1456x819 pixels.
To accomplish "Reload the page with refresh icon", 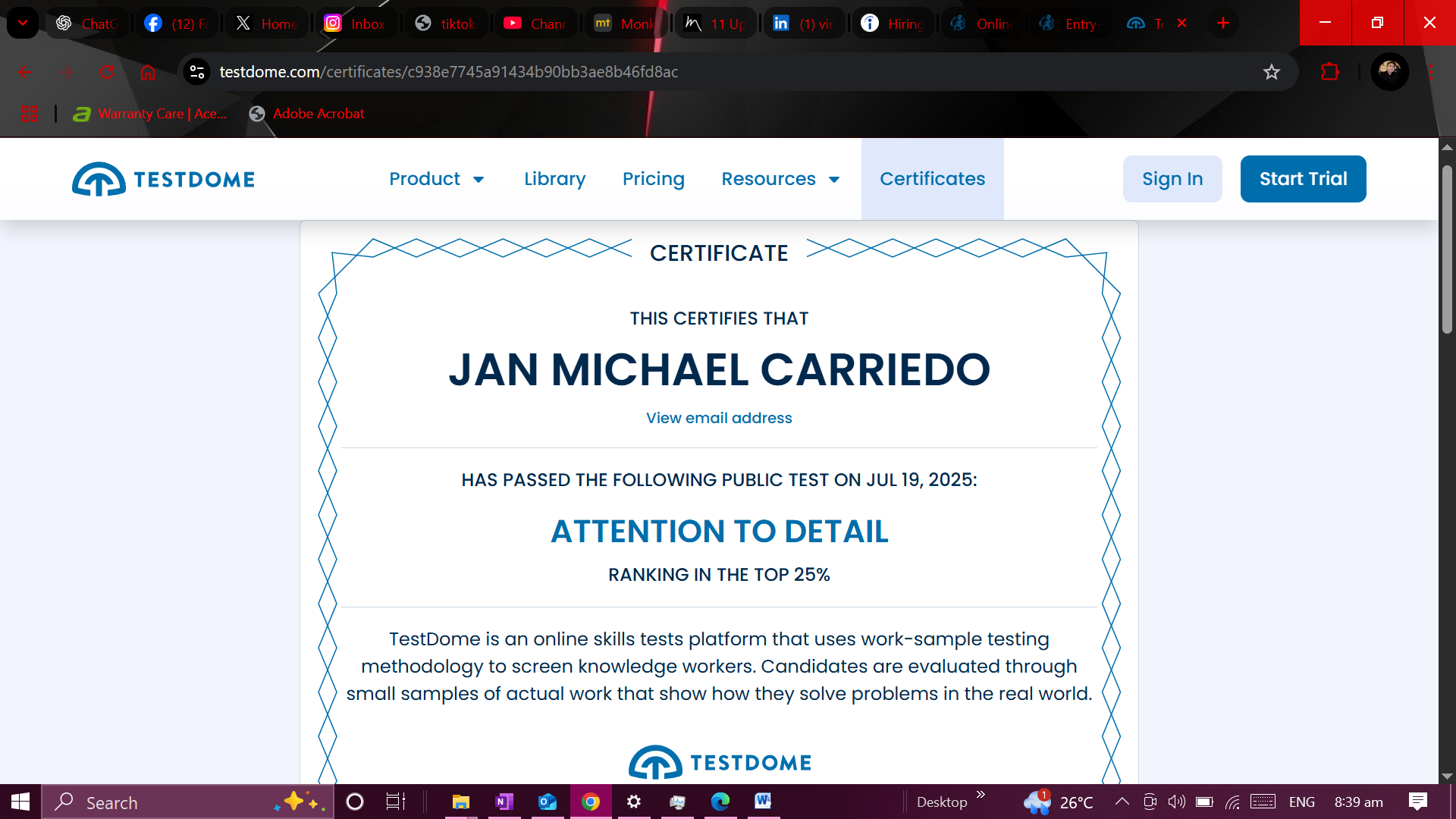I will click(x=107, y=72).
